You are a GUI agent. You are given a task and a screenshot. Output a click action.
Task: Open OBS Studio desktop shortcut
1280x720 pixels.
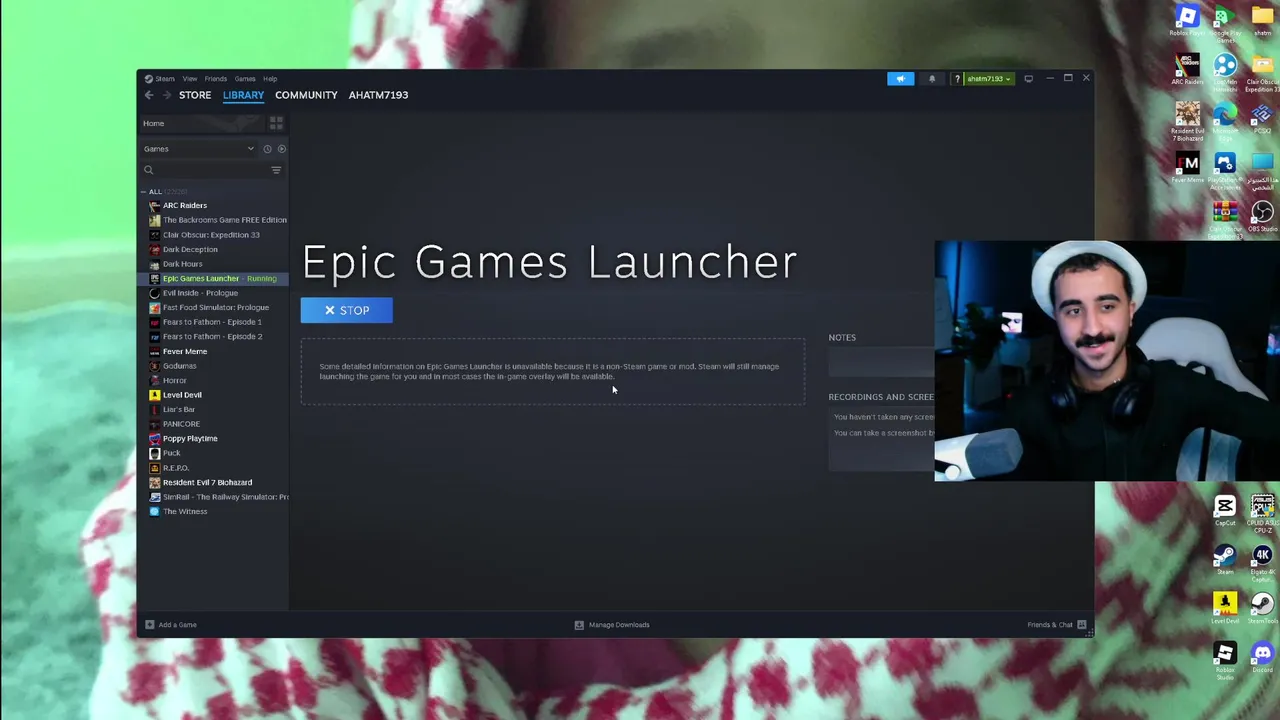[1262, 216]
